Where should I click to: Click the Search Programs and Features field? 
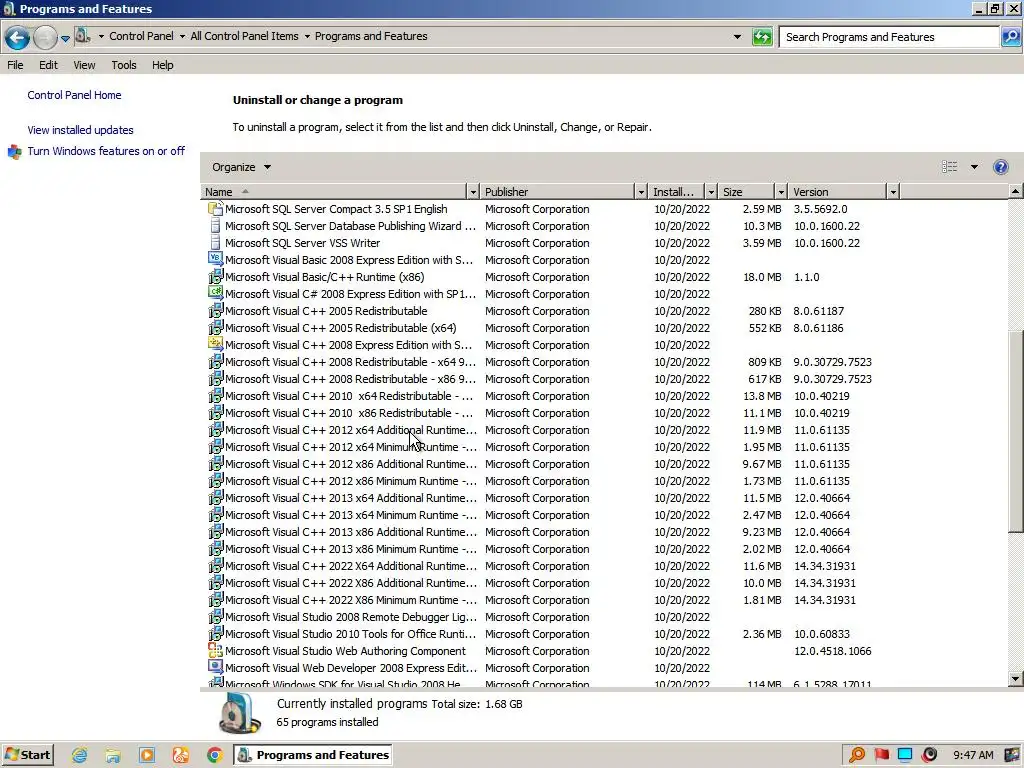point(889,37)
